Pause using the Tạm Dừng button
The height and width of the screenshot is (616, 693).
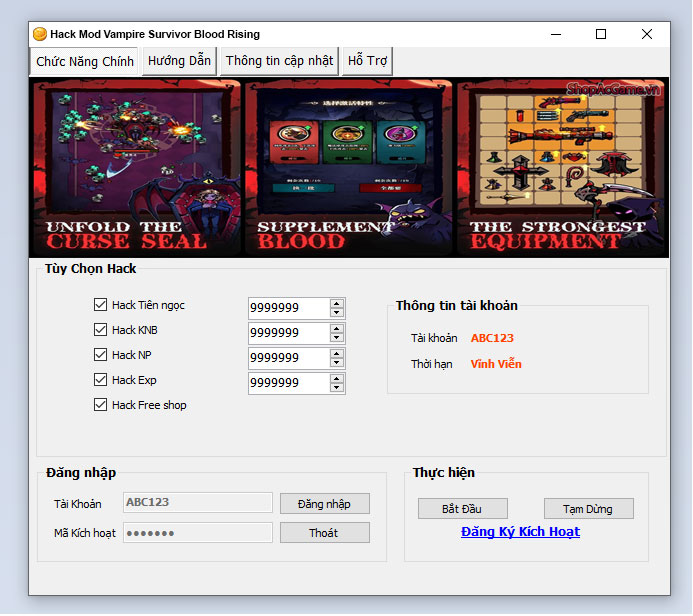click(x=588, y=509)
